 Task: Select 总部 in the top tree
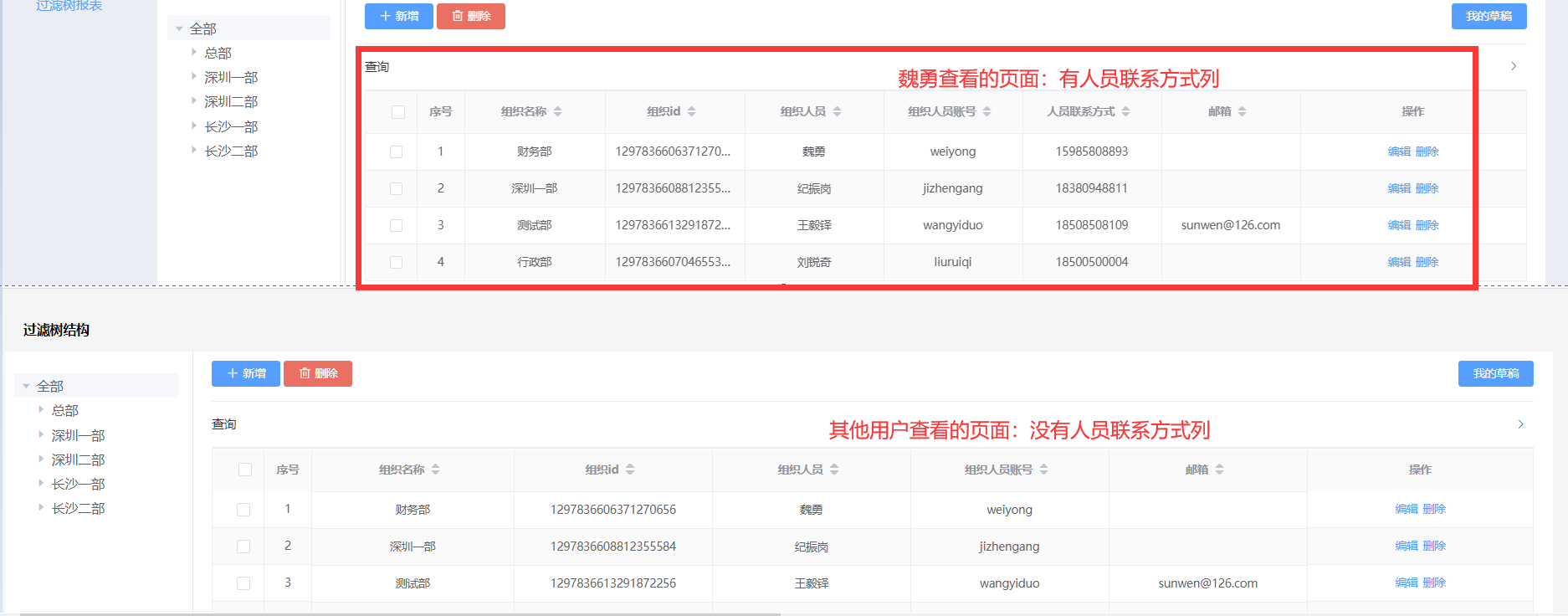[x=218, y=53]
